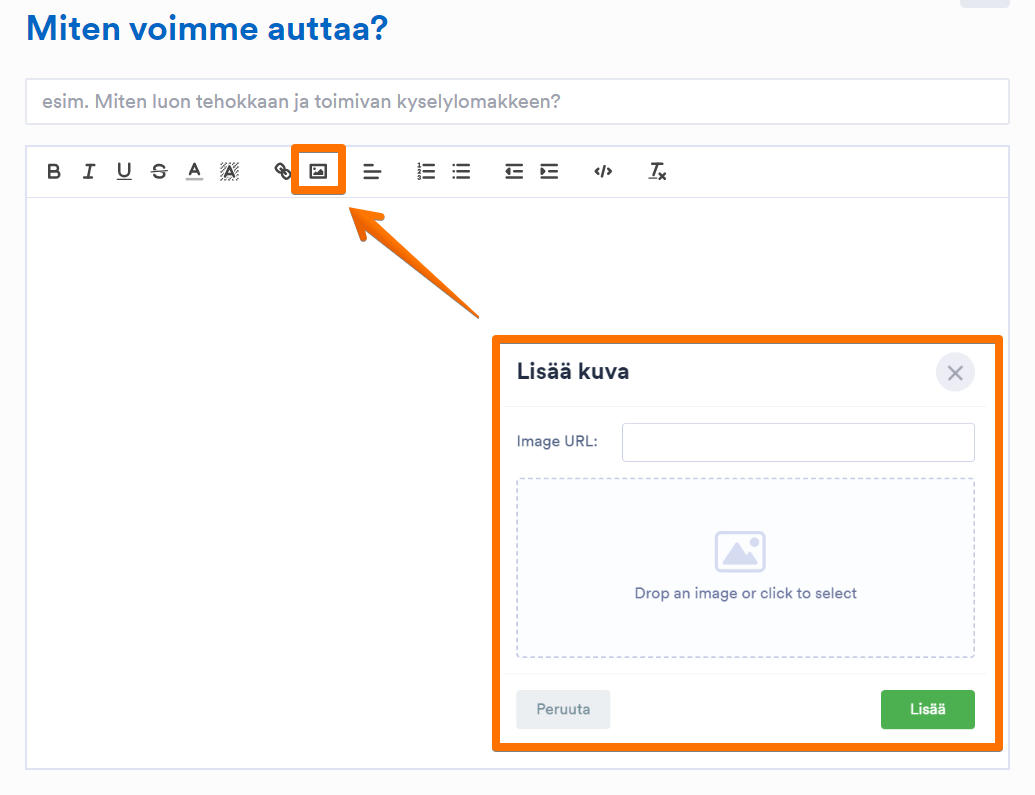Focus the Image URL field
Screen dimensions: 1035x795
coord(798,442)
